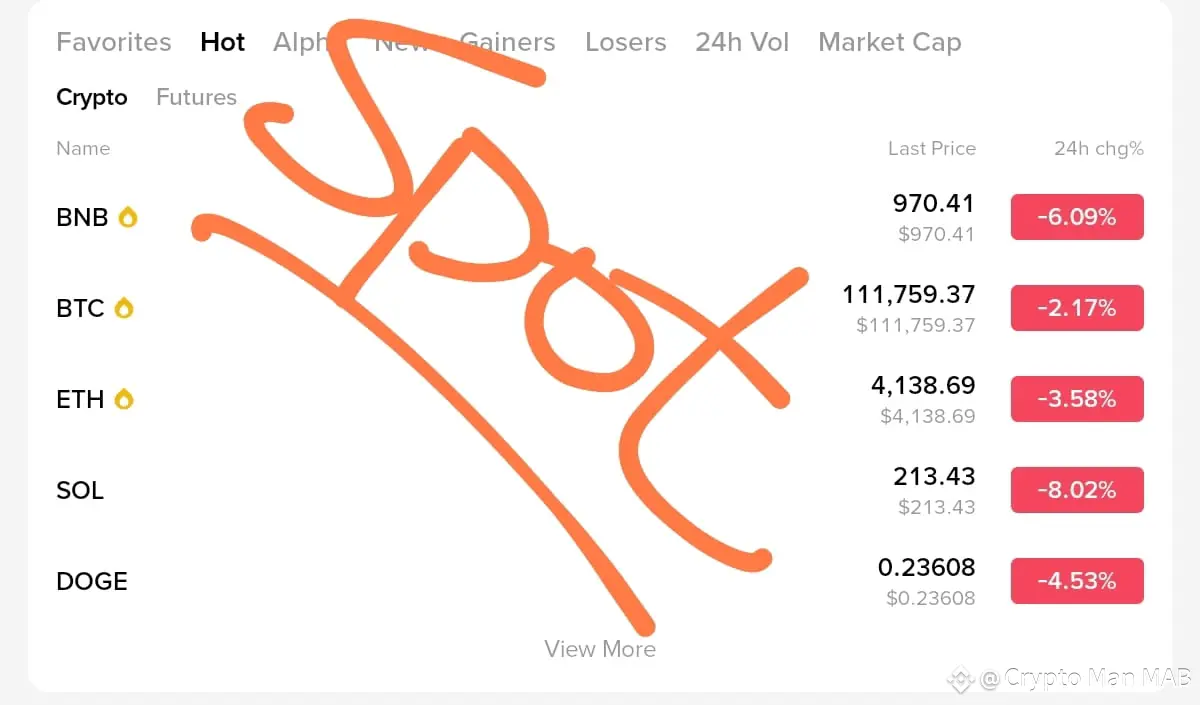Tap the flame icon next to BNB

[127, 217]
